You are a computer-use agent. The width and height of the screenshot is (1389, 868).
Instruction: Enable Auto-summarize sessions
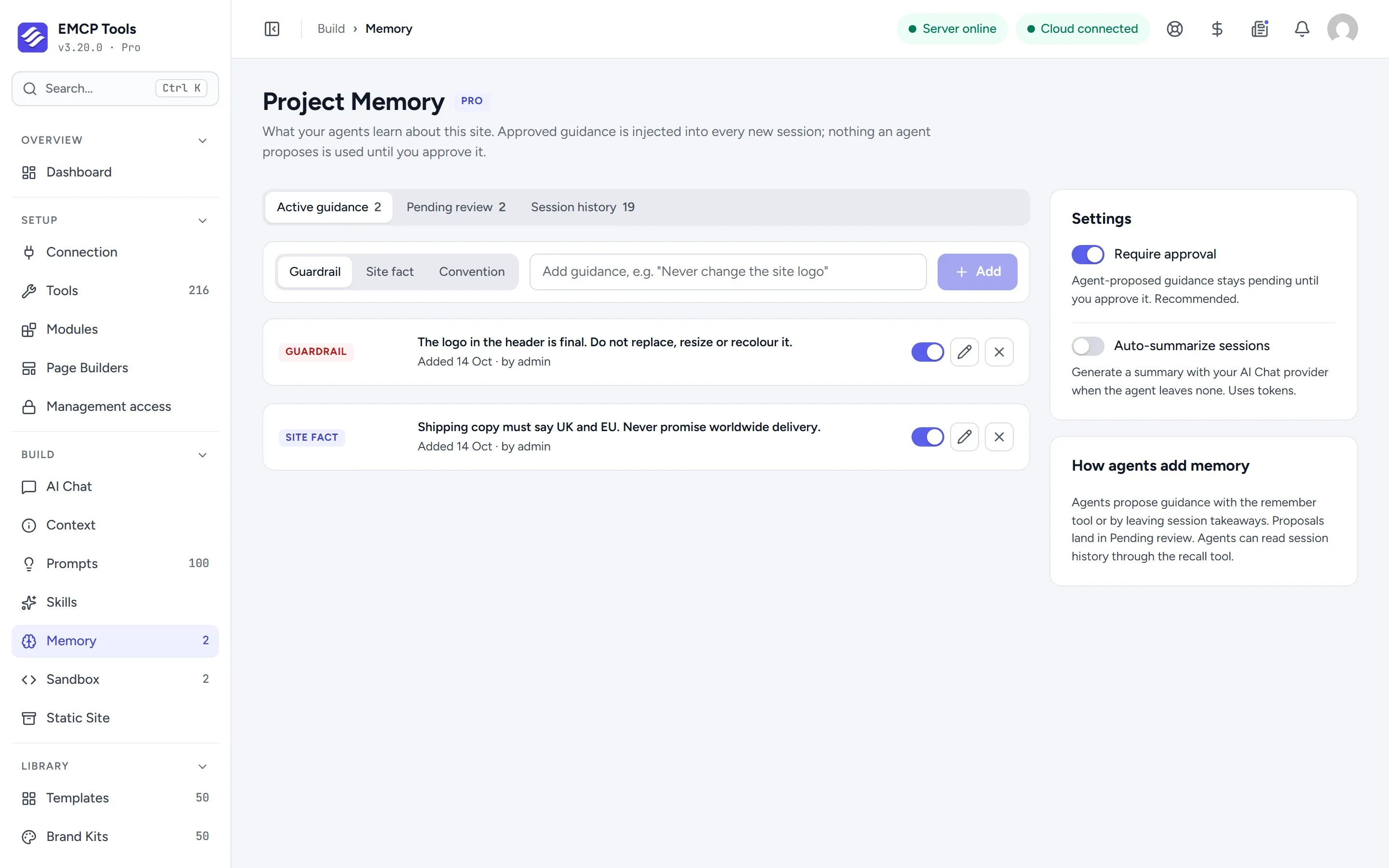point(1088,346)
